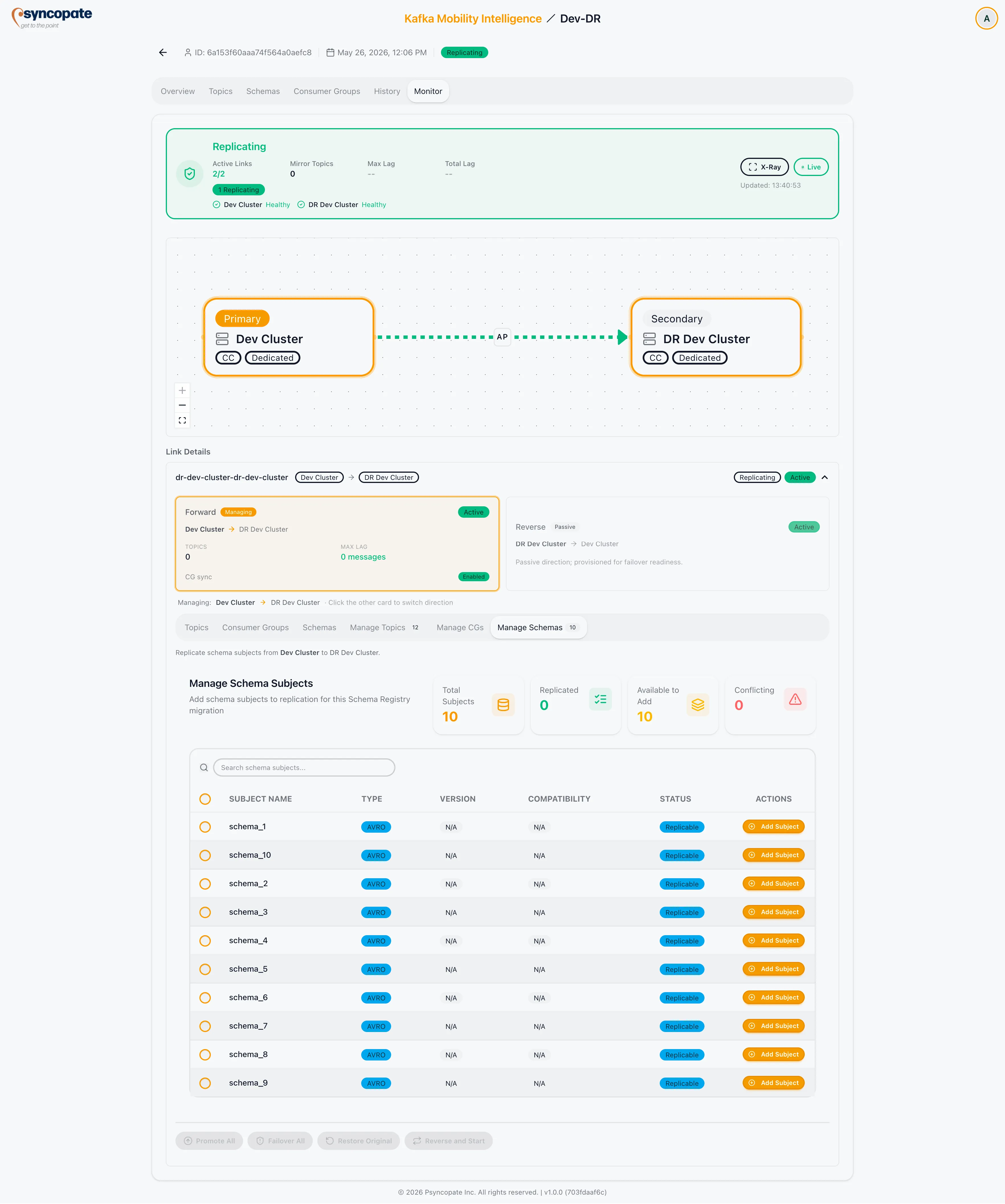Image resolution: width=1005 pixels, height=1204 pixels.
Task: Click the Reverse and Start button
Action: pos(449,1141)
